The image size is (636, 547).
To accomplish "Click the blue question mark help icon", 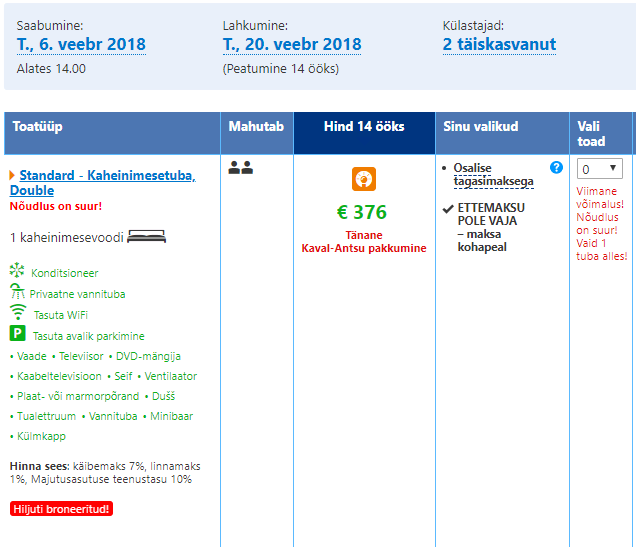I will pyautogui.click(x=556, y=167).
